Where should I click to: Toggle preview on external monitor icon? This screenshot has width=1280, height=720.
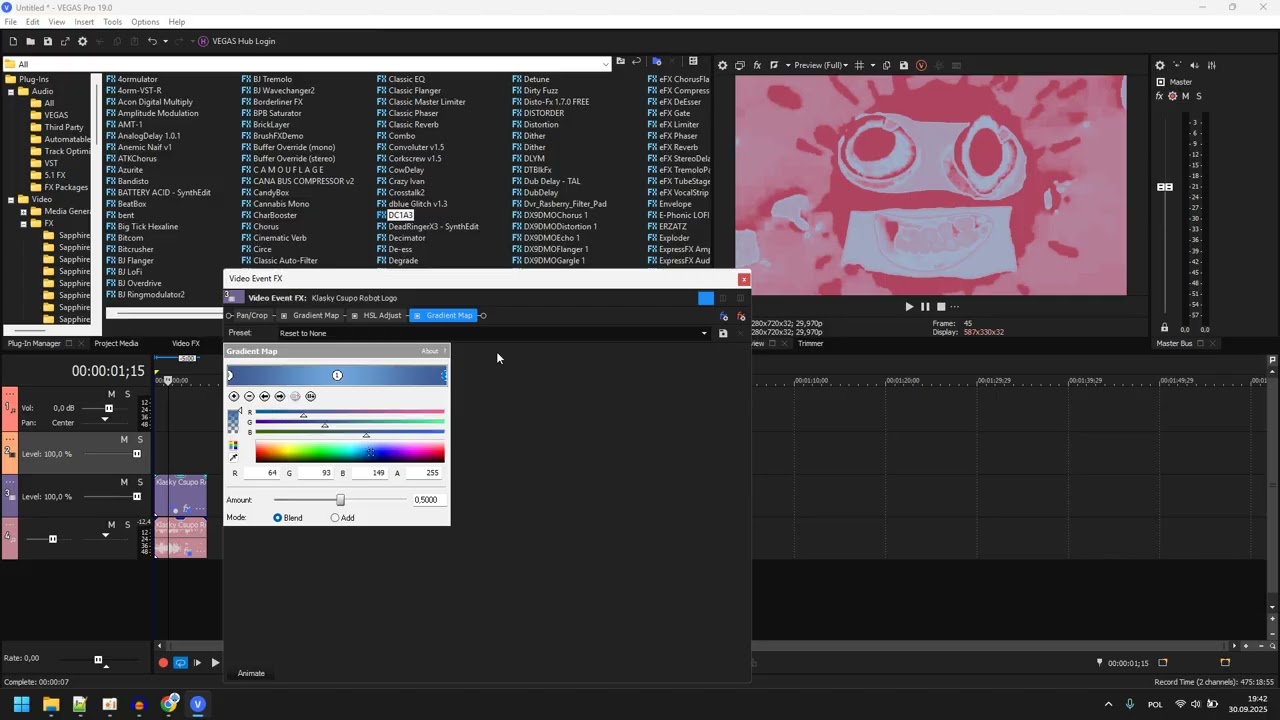click(740, 65)
